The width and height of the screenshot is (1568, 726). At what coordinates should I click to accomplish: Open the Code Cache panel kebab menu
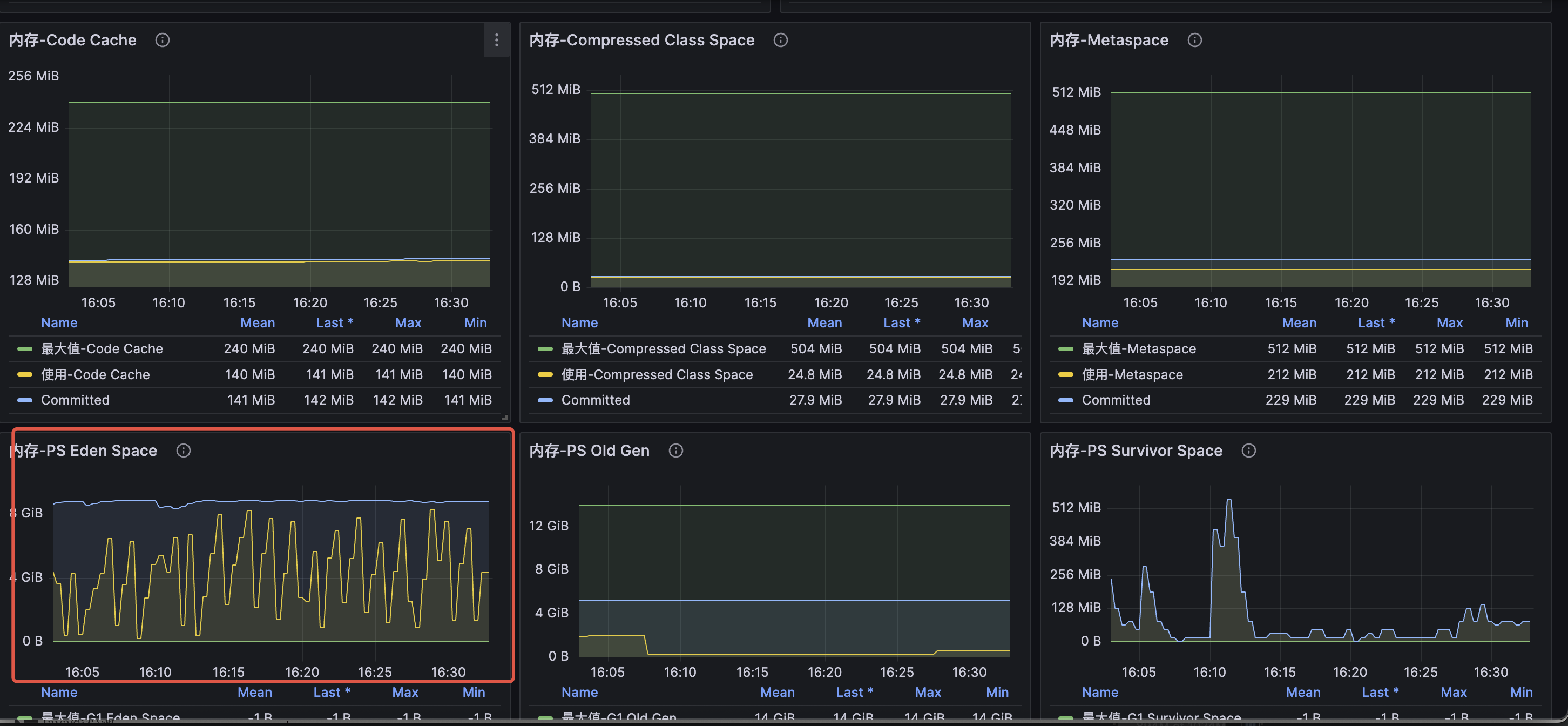coord(496,40)
